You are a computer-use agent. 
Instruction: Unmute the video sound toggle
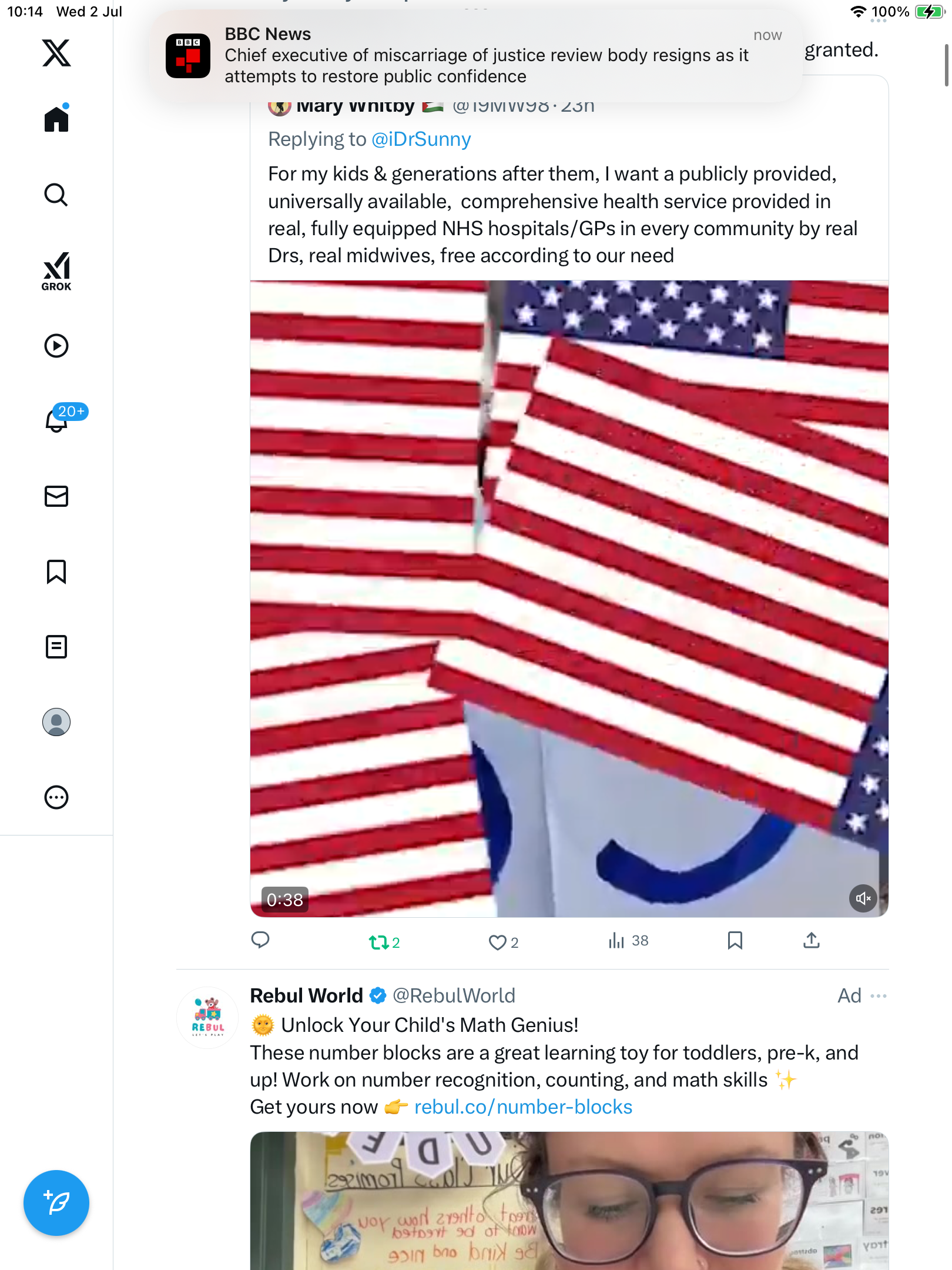[x=863, y=898]
